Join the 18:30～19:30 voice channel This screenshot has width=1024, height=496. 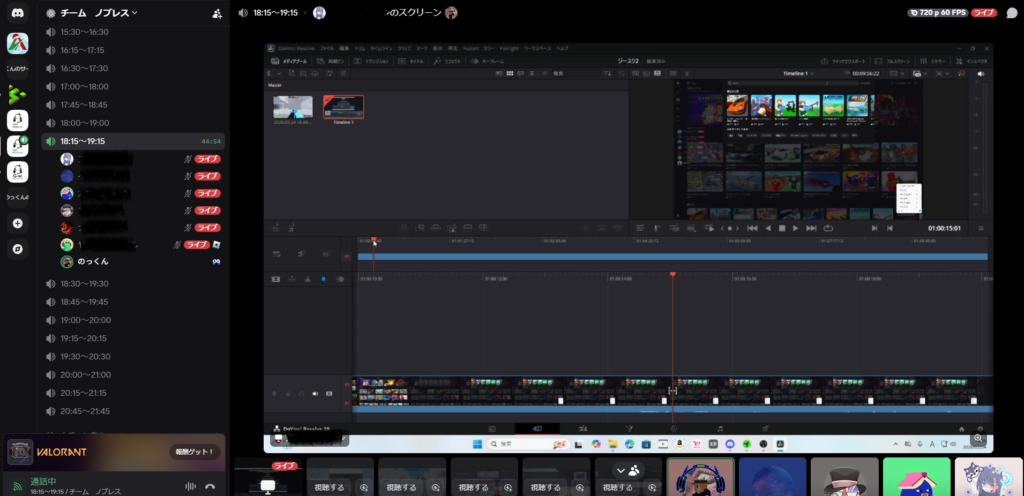pos(85,283)
